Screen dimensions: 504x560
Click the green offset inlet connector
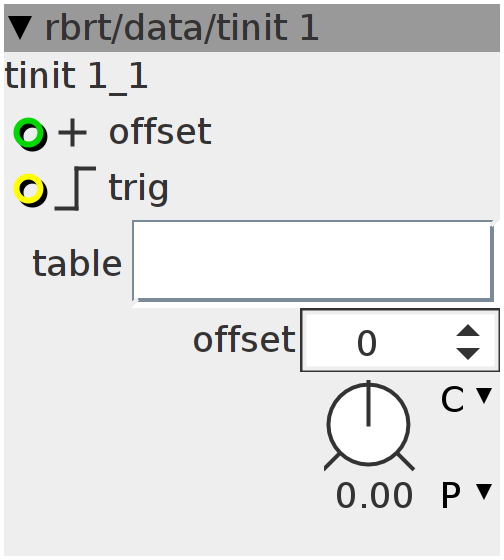(30, 134)
